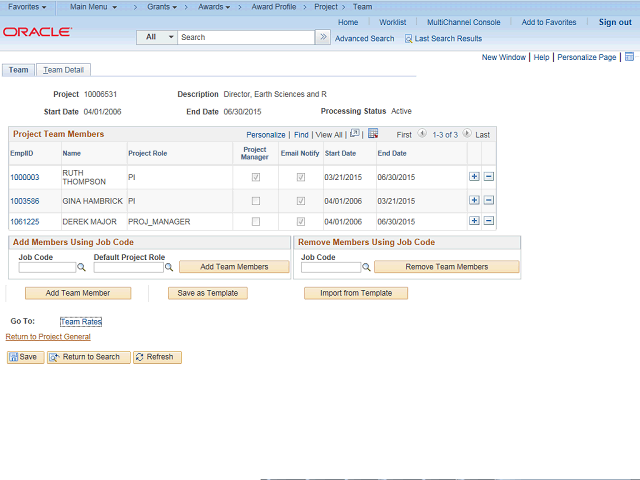Click Personalize link in team grid
Image resolution: width=640 pixels, height=480 pixels.
[266, 135]
